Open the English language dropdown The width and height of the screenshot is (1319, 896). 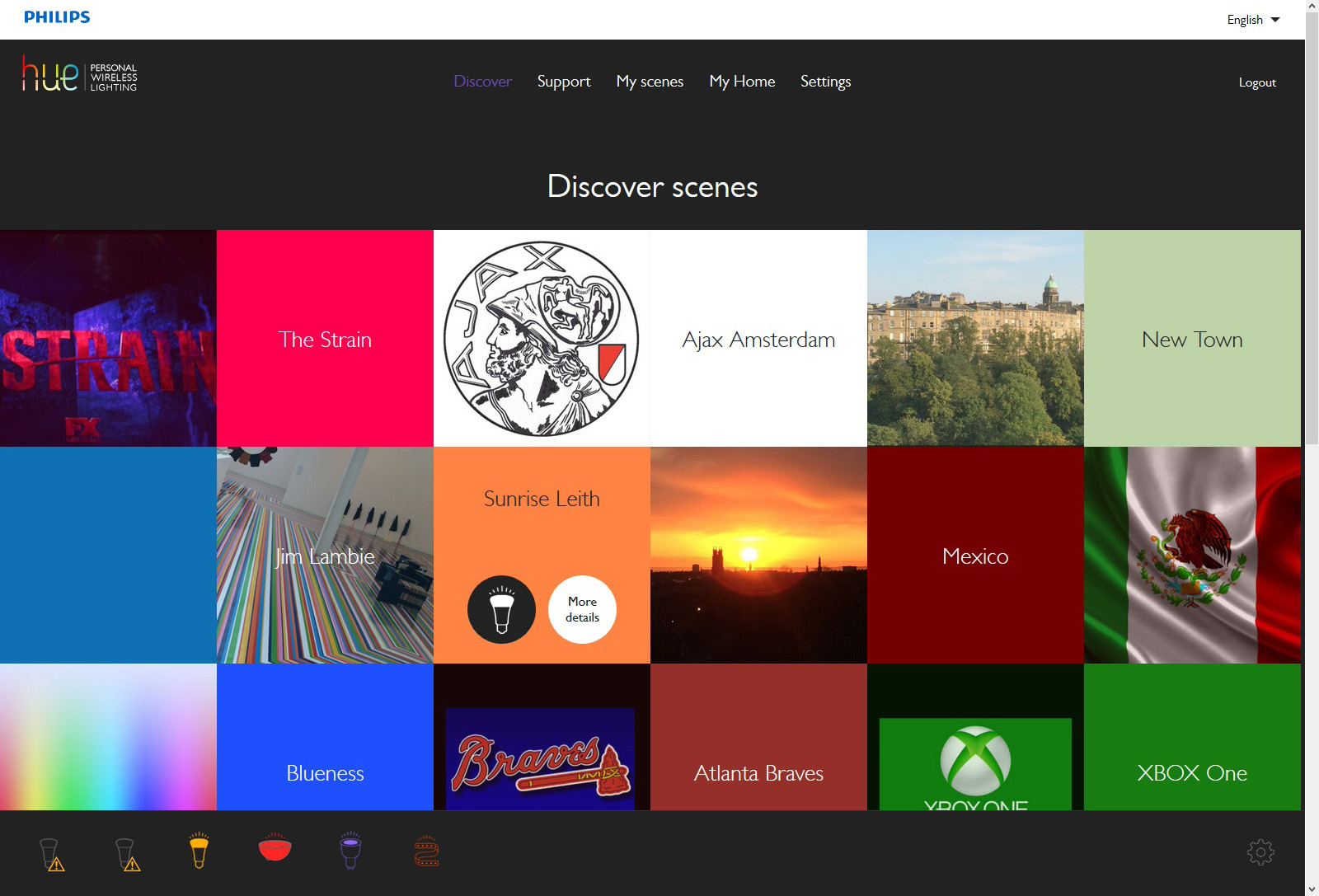click(x=1253, y=20)
